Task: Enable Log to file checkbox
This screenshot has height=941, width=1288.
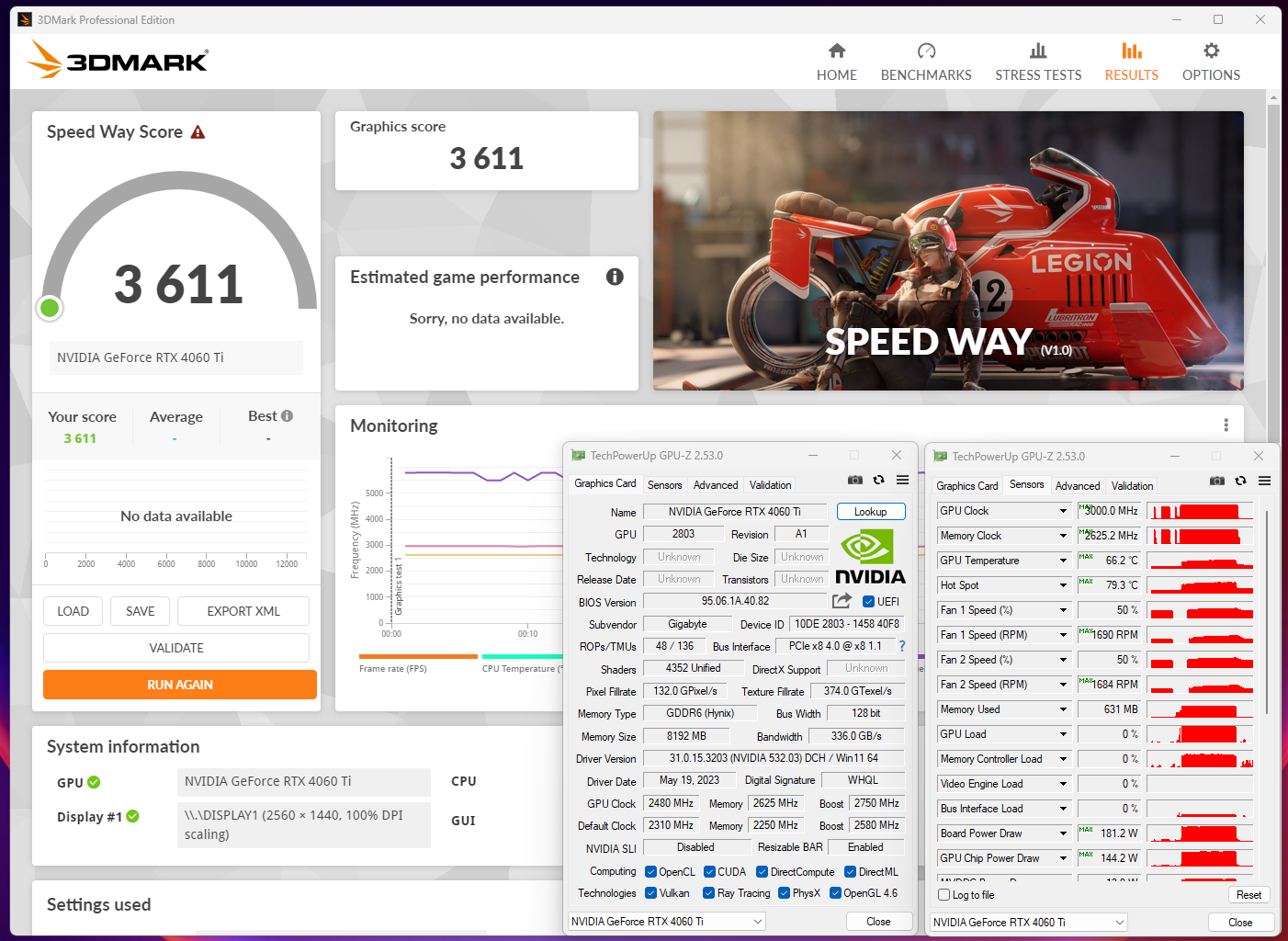Action: pyautogui.click(x=943, y=895)
